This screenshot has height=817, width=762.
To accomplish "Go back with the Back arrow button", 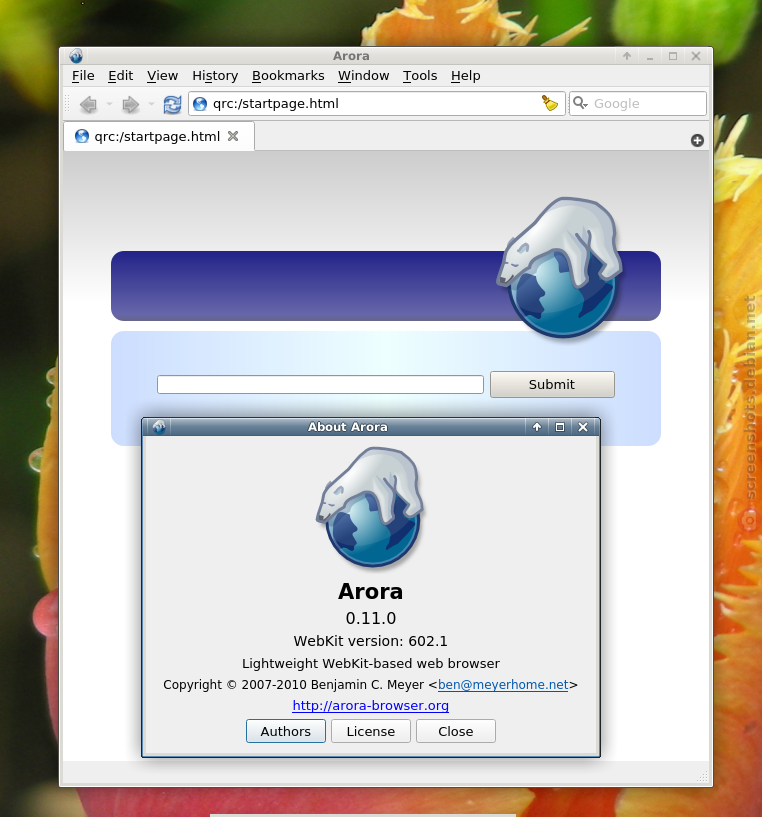I will (89, 104).
